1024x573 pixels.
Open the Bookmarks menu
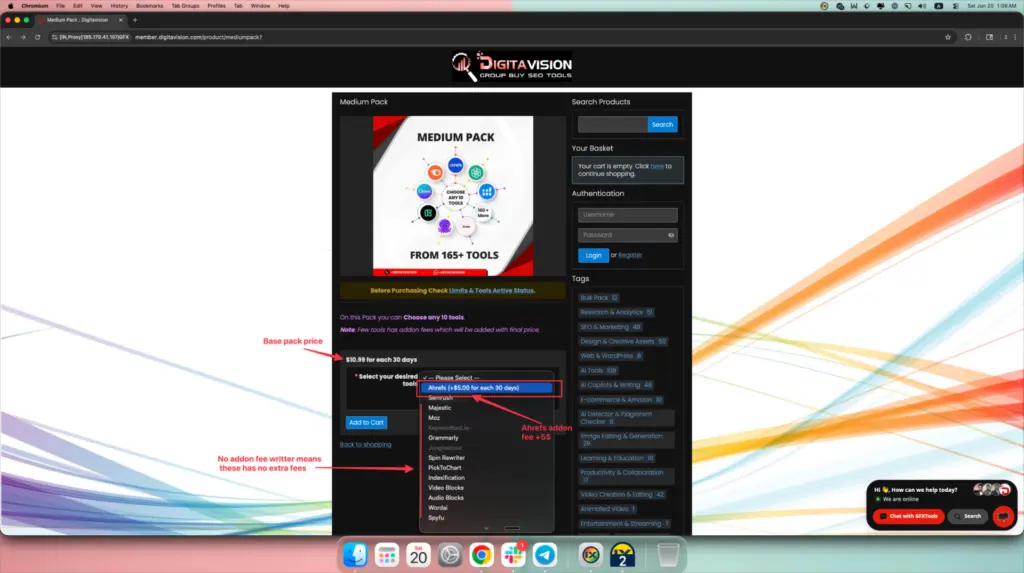(x=150, y=6)
